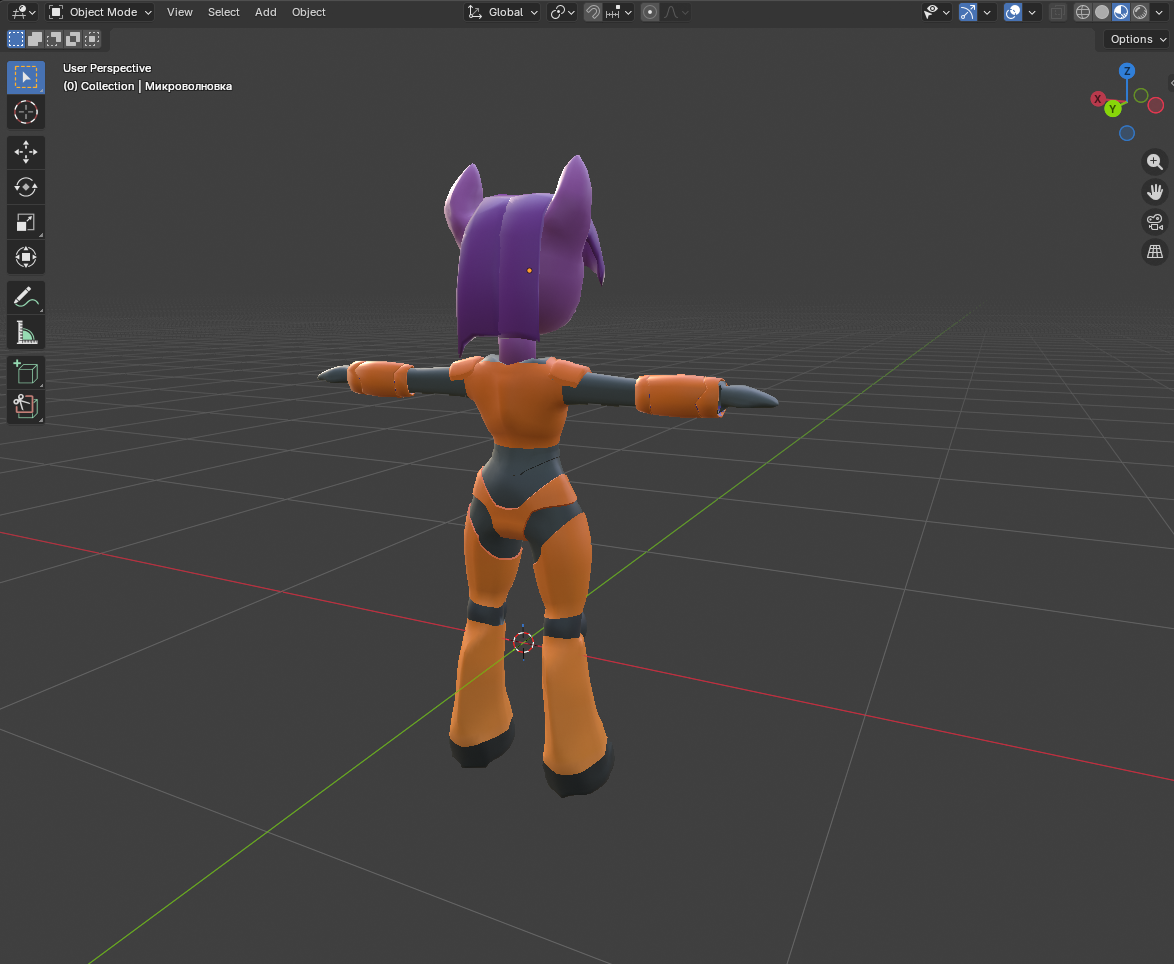
Task: Click the Zoom viewport magnifier icon
Action: (1155, 162)
